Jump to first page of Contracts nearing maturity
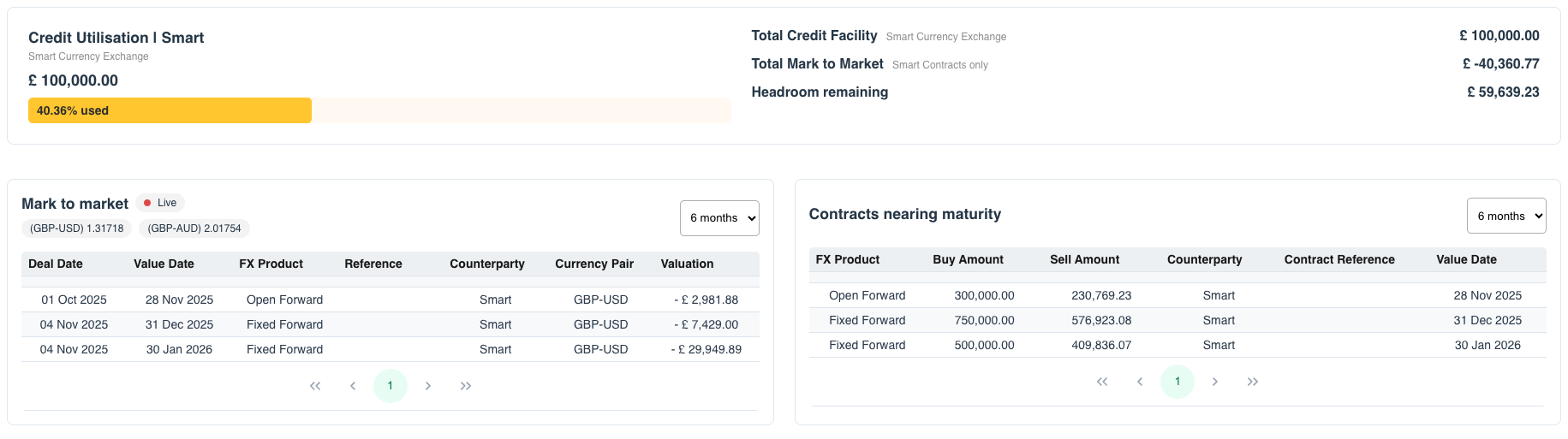The height and width of the screenshot is (439, 1568). [1102, 382]
